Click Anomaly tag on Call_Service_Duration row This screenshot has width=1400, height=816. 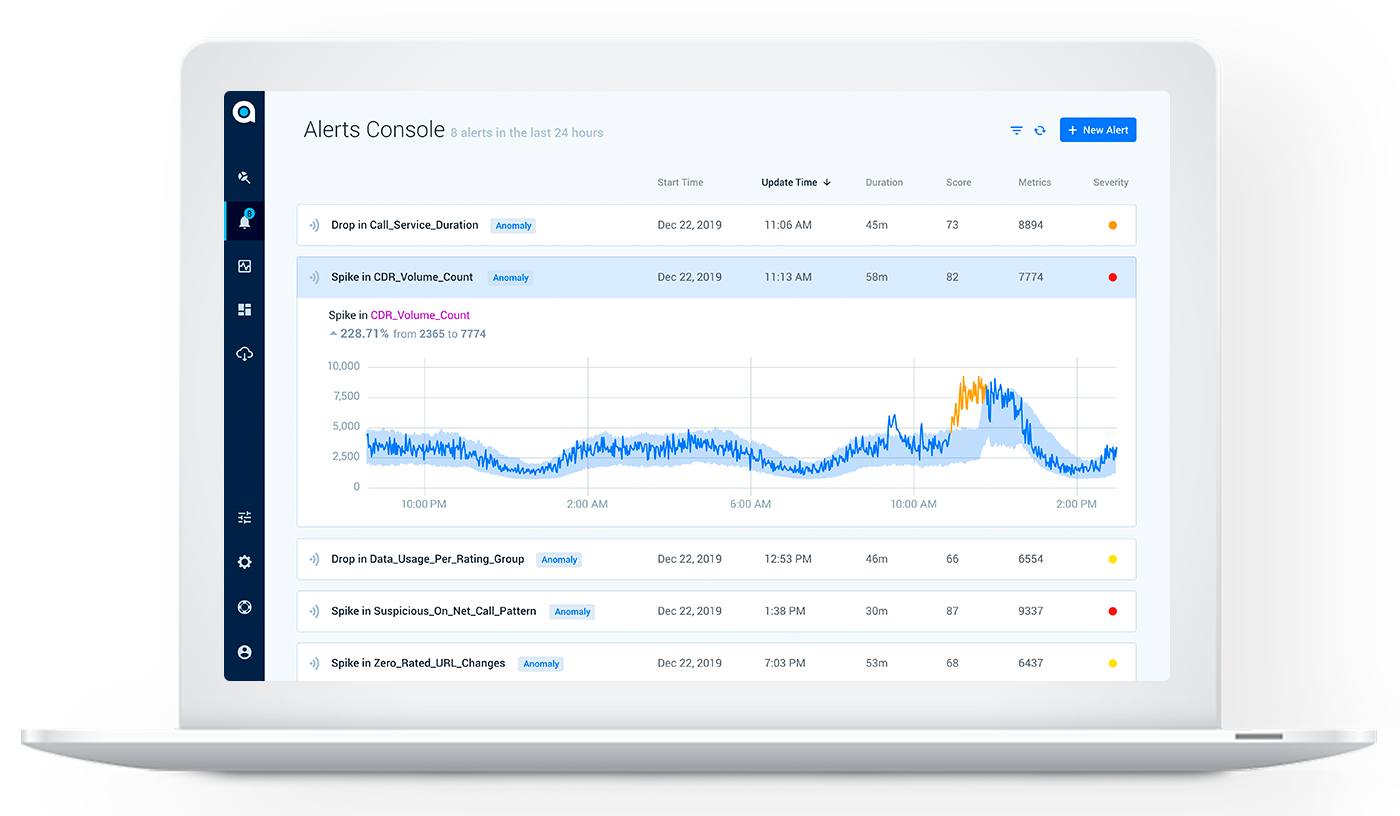[x=513, y=226]
